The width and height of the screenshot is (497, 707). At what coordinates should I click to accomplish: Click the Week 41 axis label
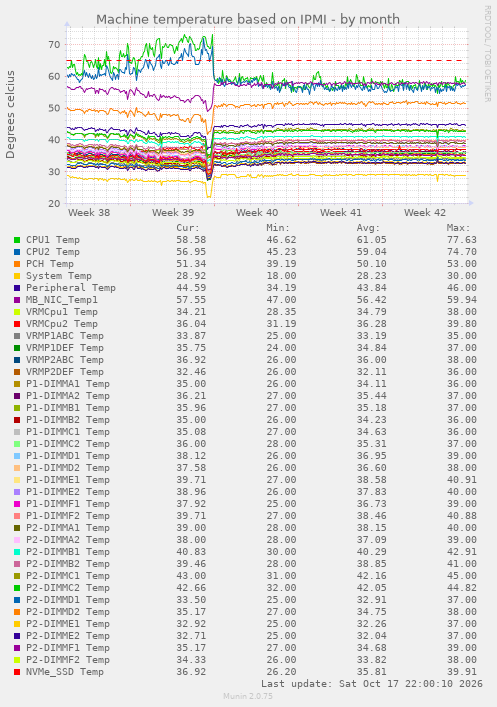coord(341,212)
